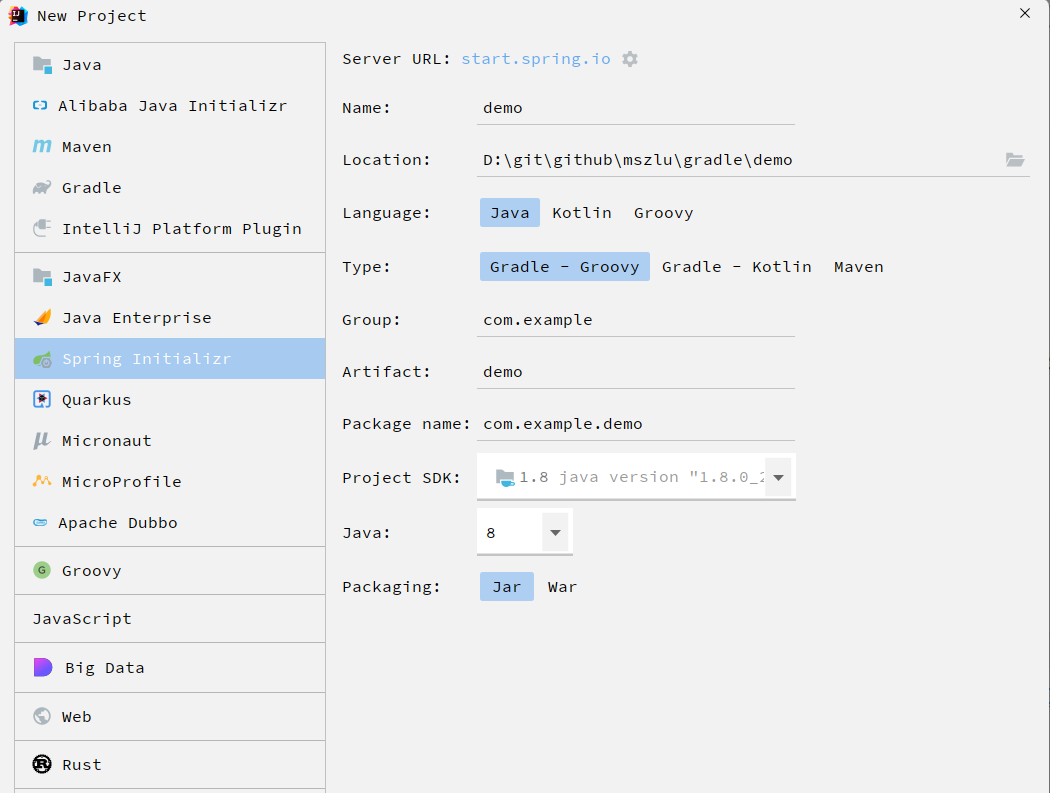The height and width of the screenshot is (793, 1050).
Task: Open server URL settings gear
Action: 630,59
